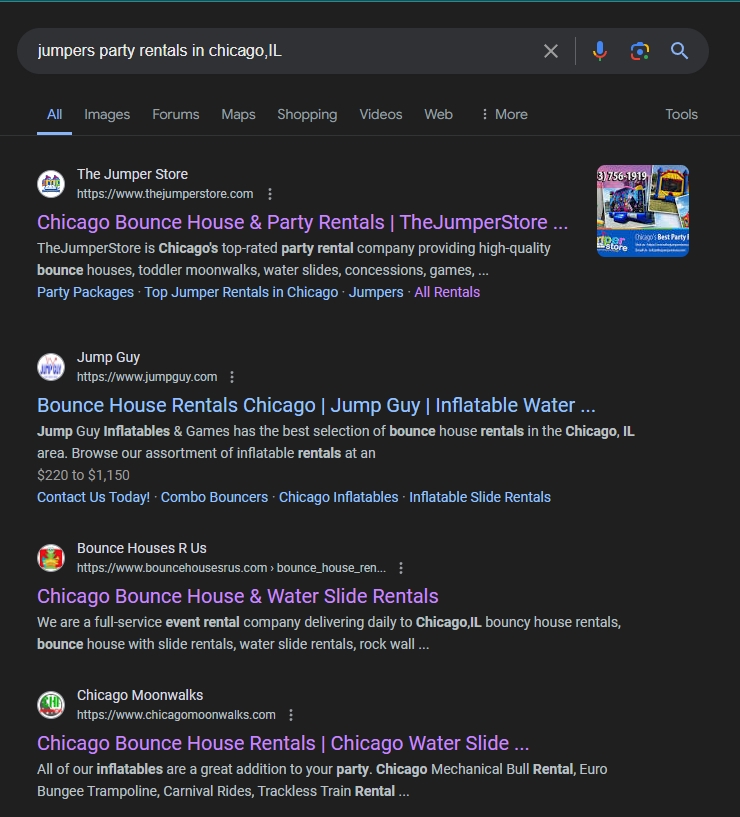Follow the Contact Us Today! sitelink
Image resolution: width=740 pixels, height=817 pixels.
point(93,497)
